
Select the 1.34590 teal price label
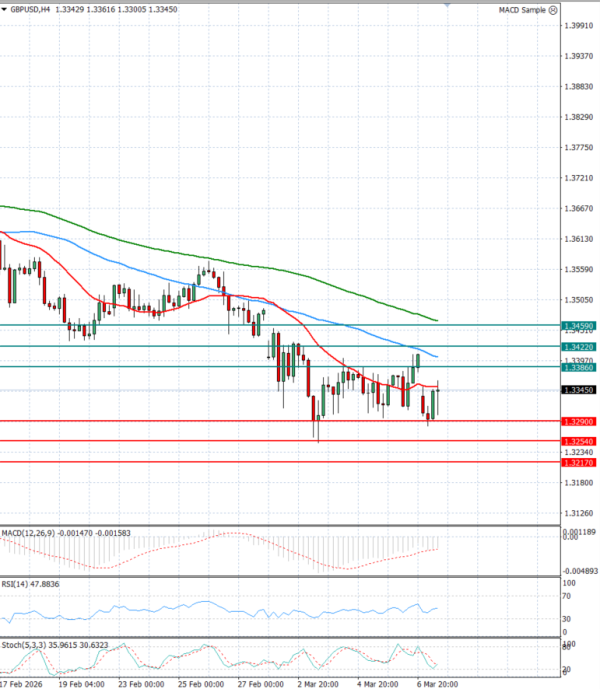pyautogui.click(x=579, y=326)
